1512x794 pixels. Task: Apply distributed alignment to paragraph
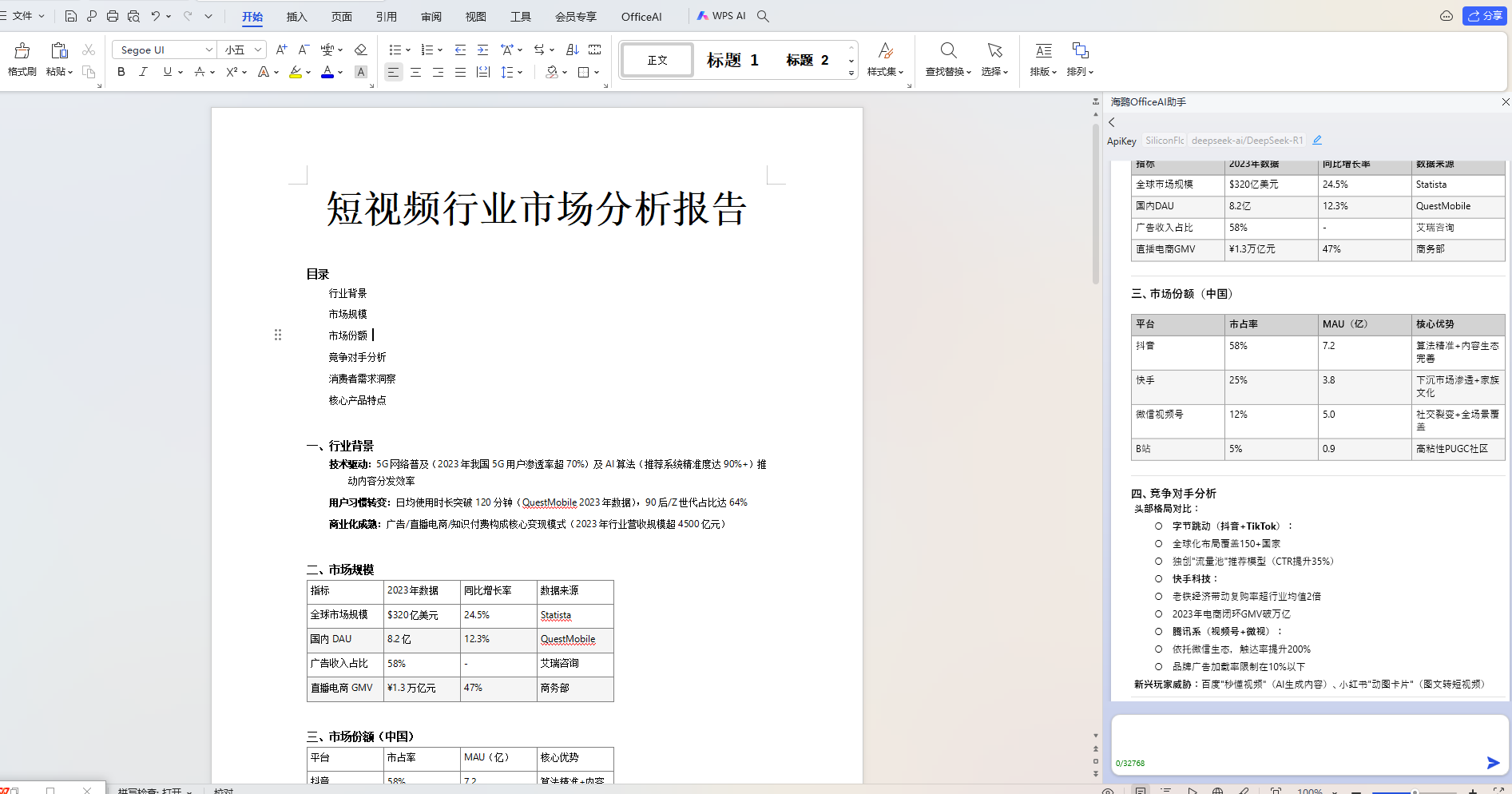[483, 72]
